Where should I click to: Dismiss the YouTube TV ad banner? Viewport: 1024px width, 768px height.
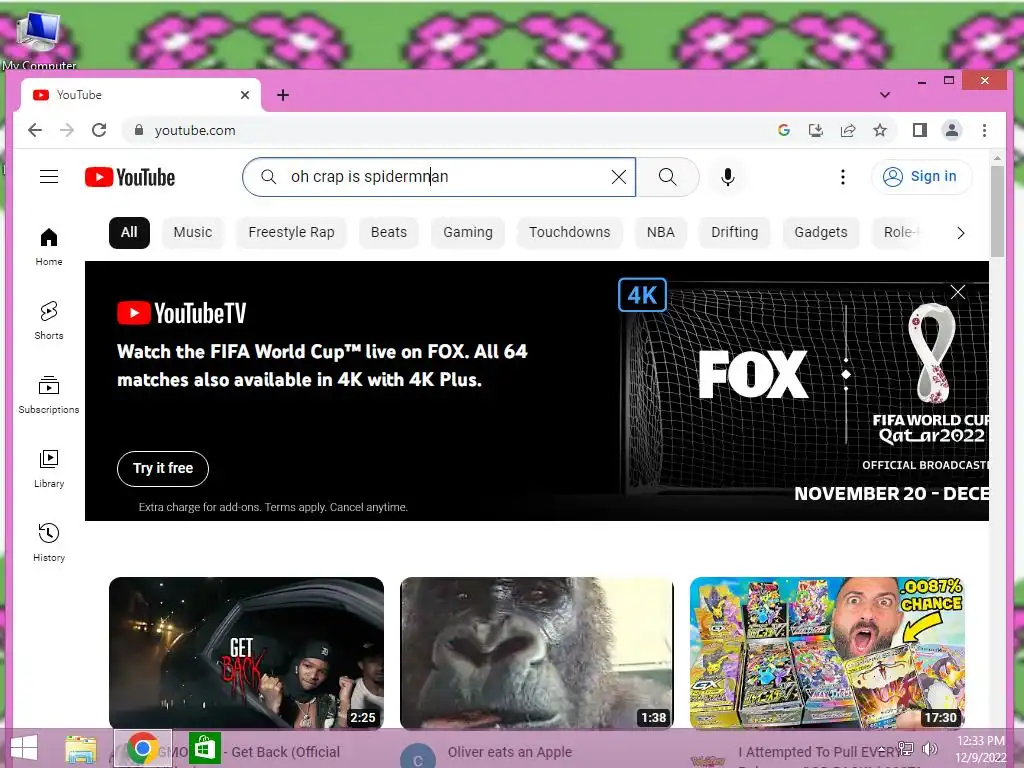tap(957, 292)
